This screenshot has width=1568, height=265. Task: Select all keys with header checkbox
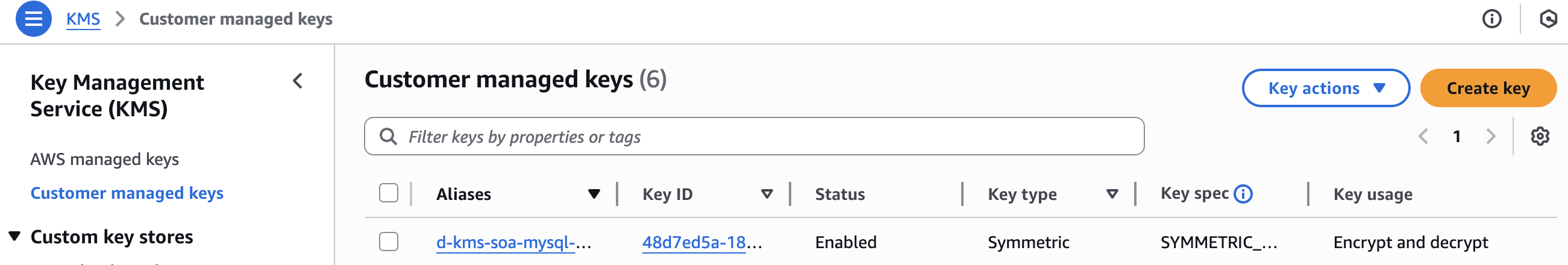(x=388, y=193)
